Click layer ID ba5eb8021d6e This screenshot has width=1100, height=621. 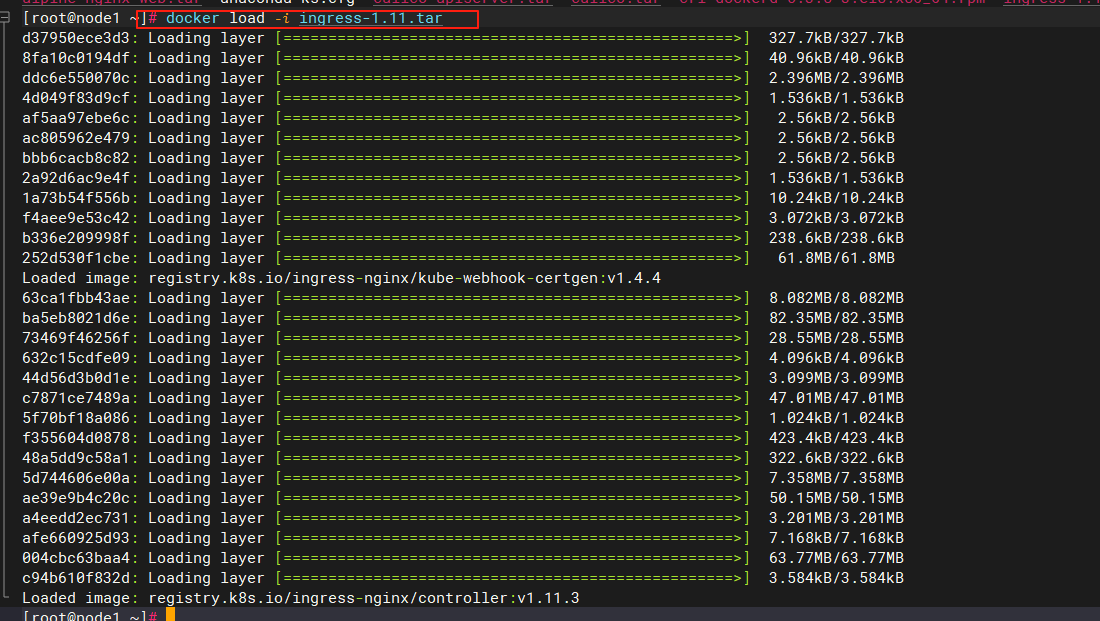pos(76,318)
